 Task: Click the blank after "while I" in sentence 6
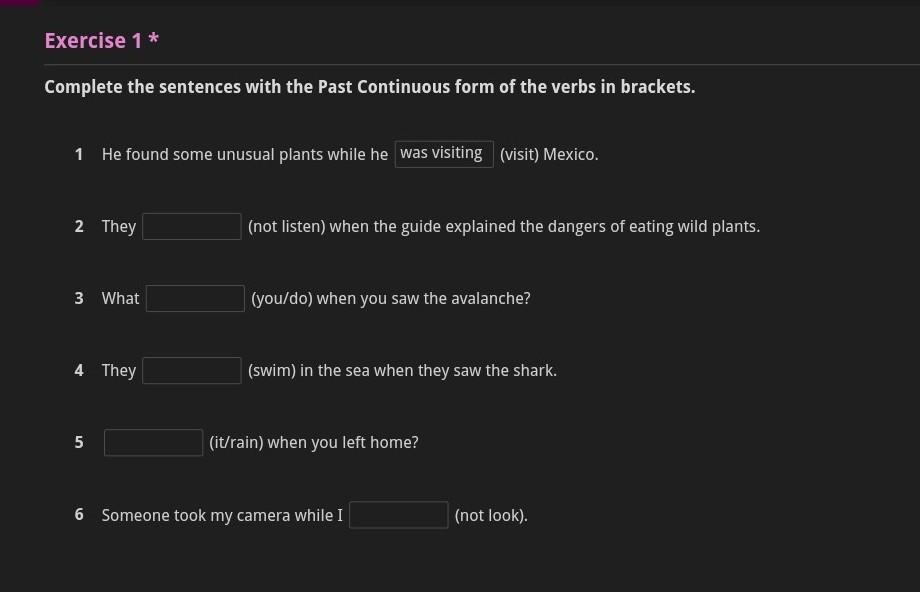(399, 515)
